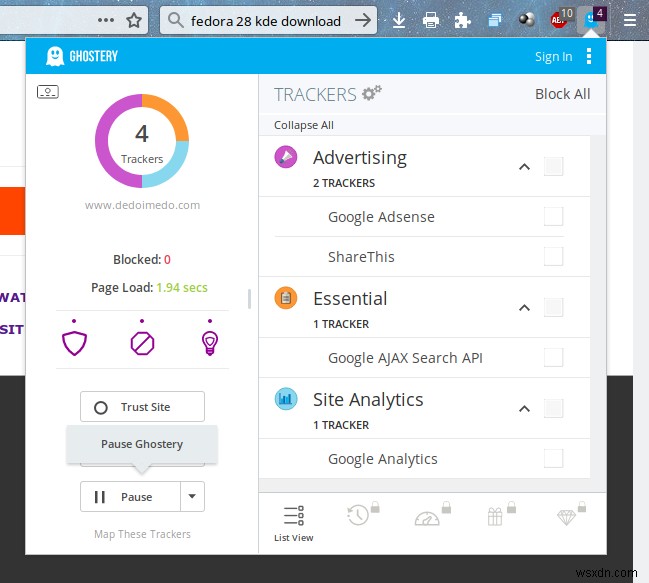Click Collapse All link

tap(304, 125)
